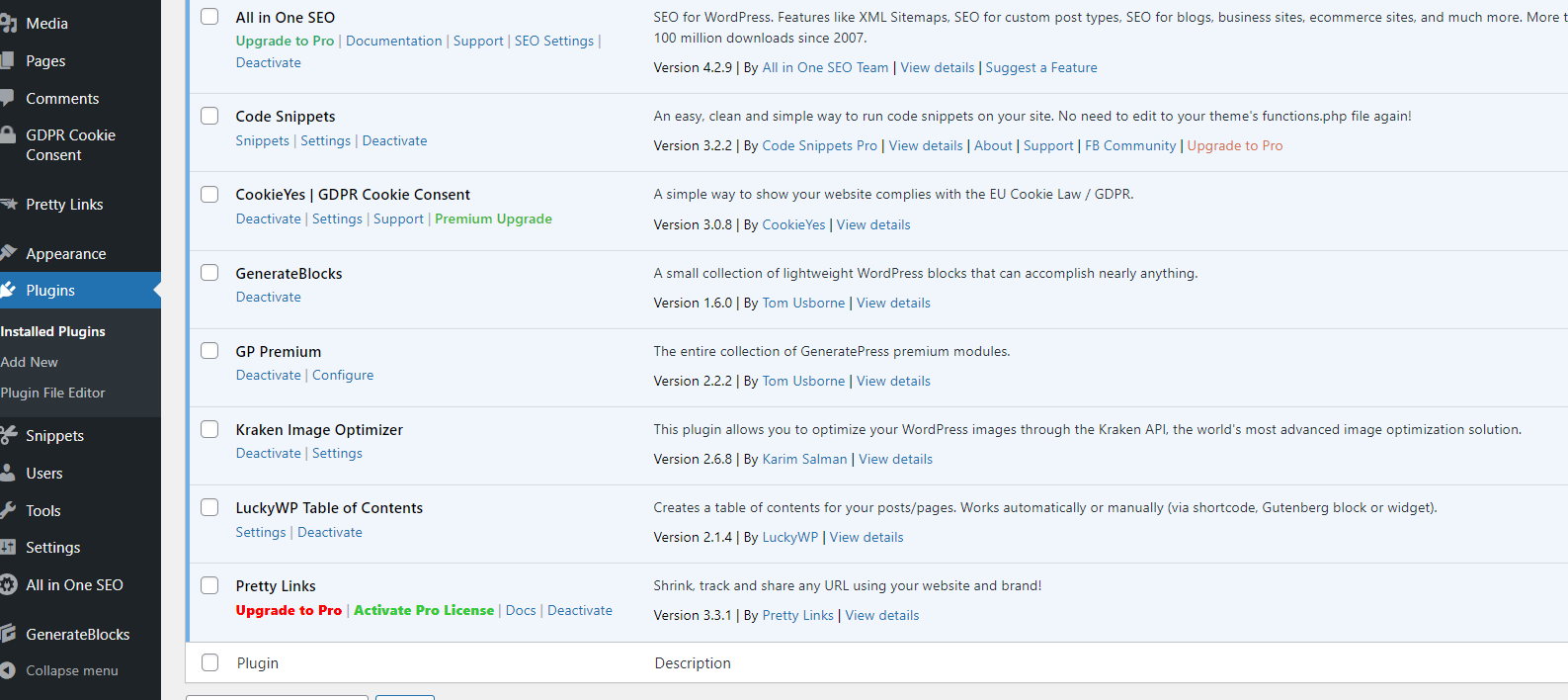1568x700 pixels.
Task: Choose Add New in the Plugins submenu
Action: (x=30, y=362)
